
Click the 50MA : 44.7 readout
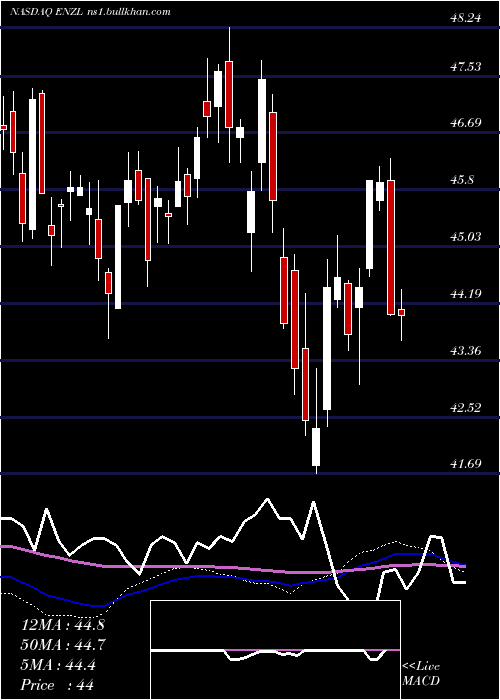(x=63, y=645)
